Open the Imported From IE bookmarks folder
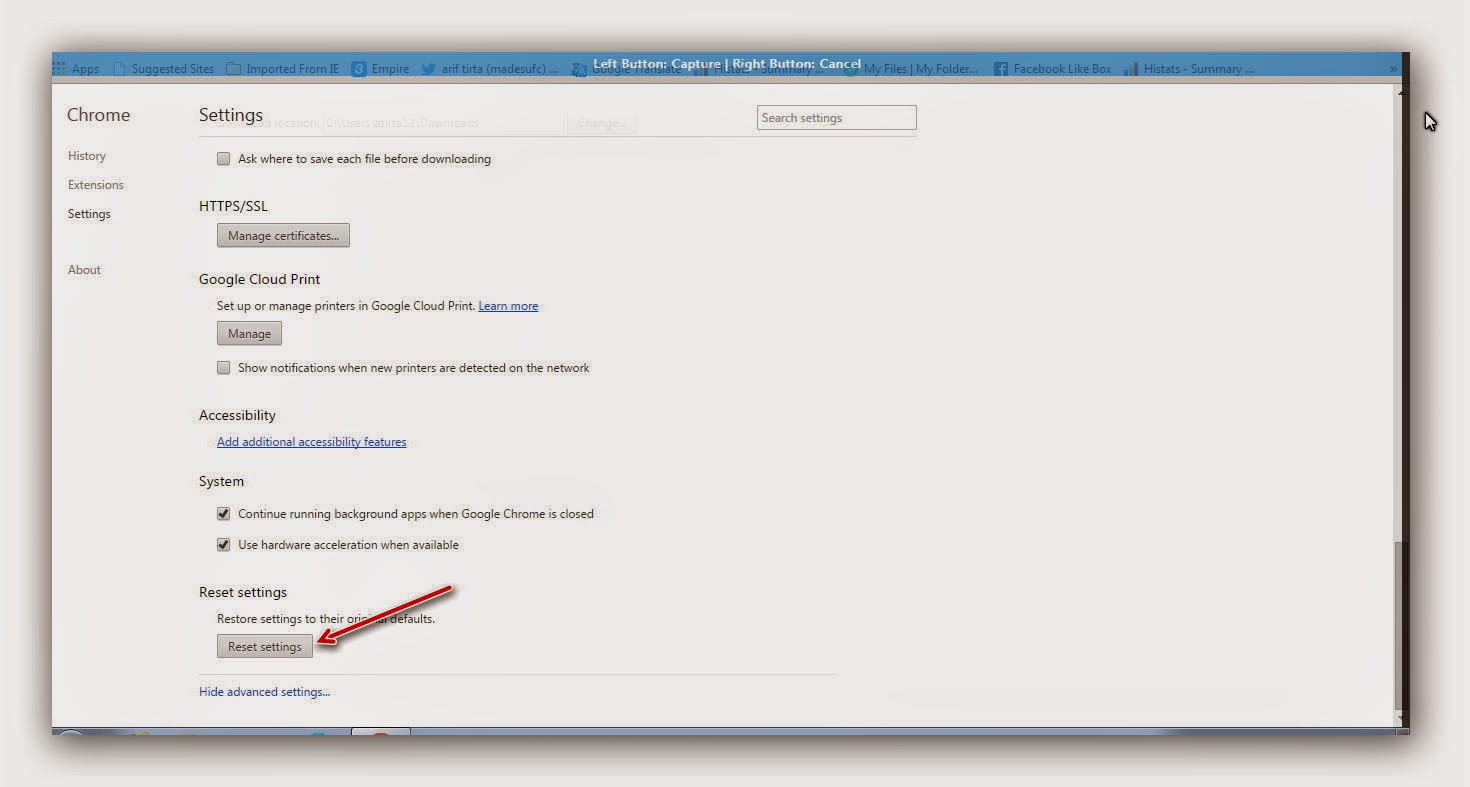1470x787 pixels. click(x=282, y=69)
